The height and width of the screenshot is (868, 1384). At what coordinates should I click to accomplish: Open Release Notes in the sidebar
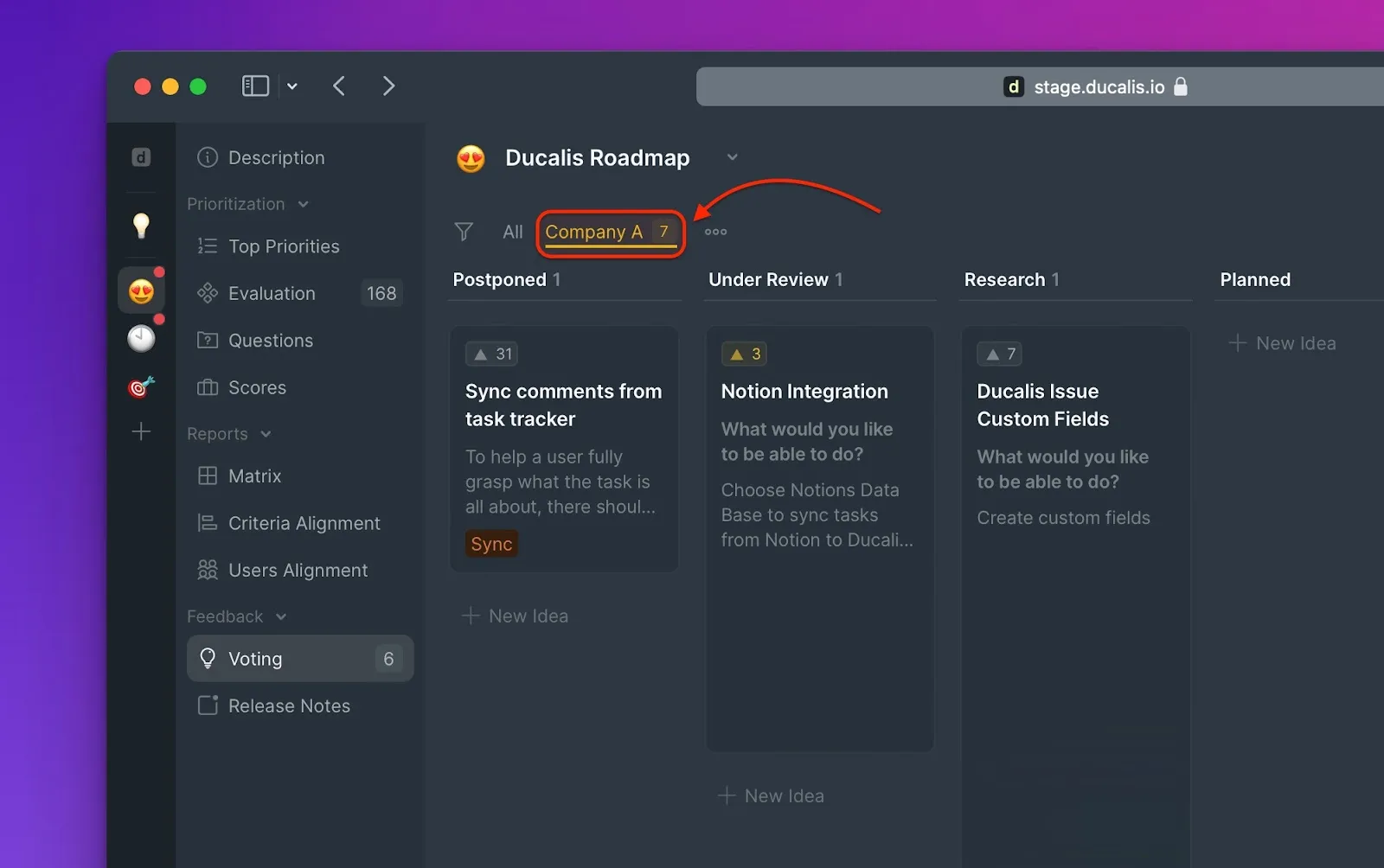tap(289, 705)
